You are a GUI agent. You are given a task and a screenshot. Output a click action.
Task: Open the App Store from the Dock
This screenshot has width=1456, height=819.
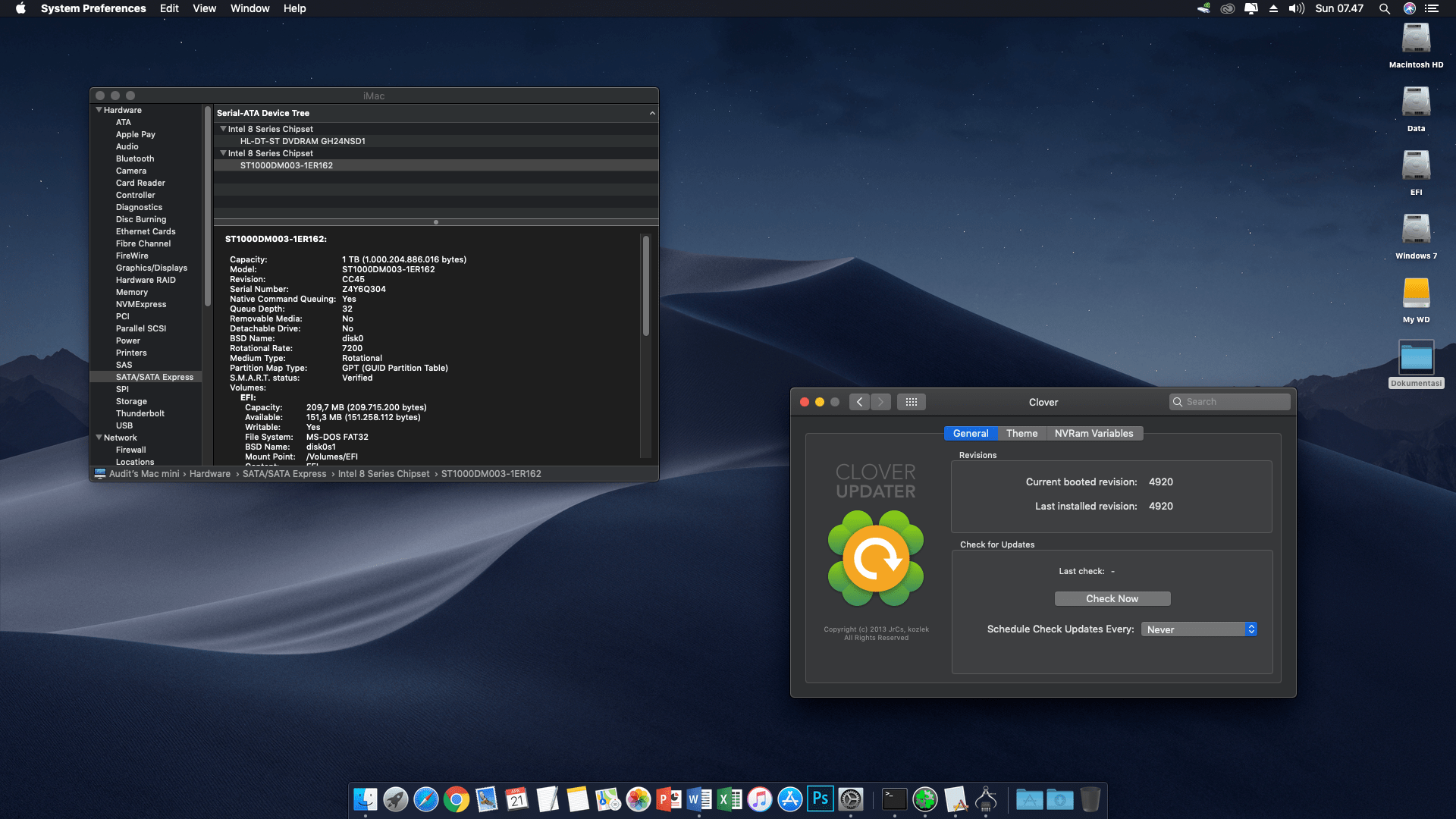pos(789,799)
